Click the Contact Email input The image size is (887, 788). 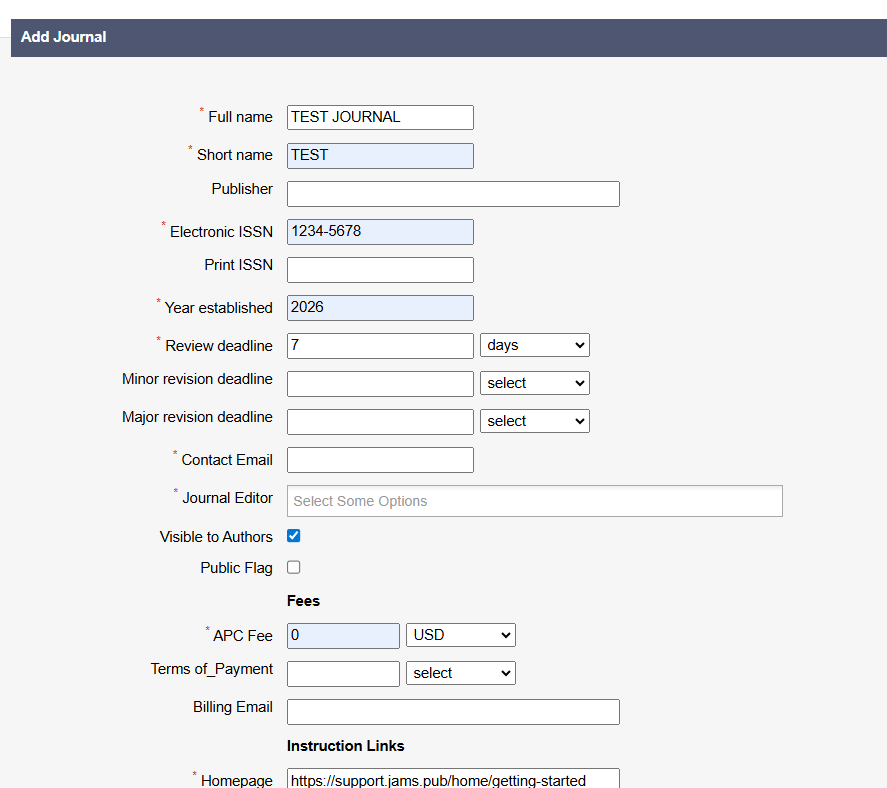(380, 459)
